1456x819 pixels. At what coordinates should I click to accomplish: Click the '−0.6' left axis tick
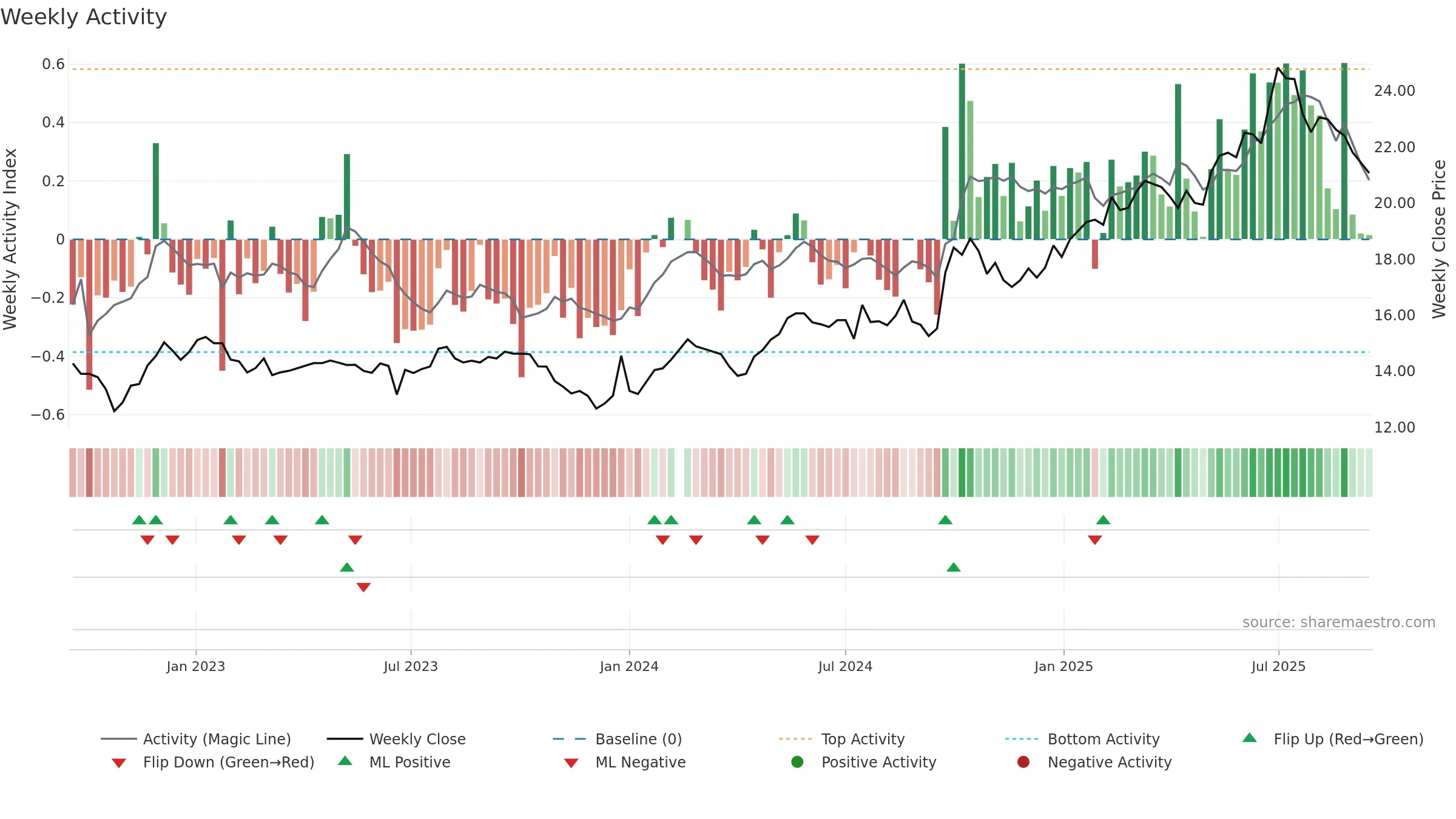click(48, 415)
